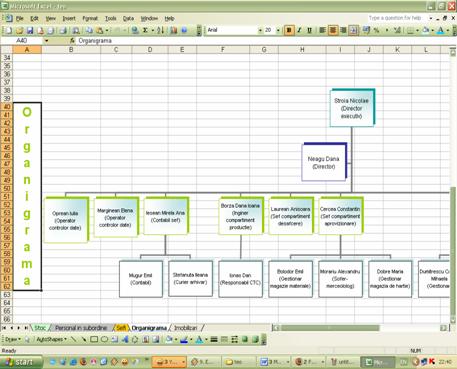Toggle Underline formatting button
The image size is (457, 369).
[x=309, y=30]
